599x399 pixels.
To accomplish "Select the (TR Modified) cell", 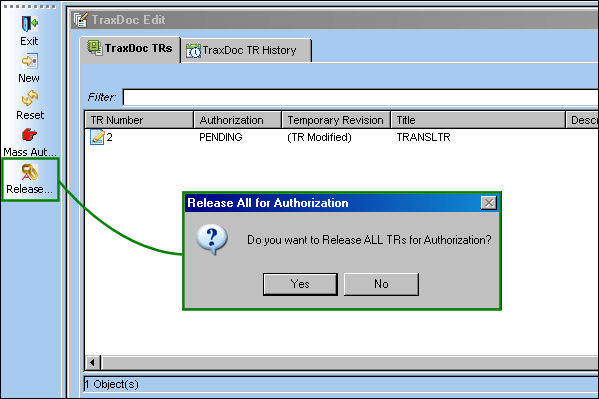I will click(319, 137).
